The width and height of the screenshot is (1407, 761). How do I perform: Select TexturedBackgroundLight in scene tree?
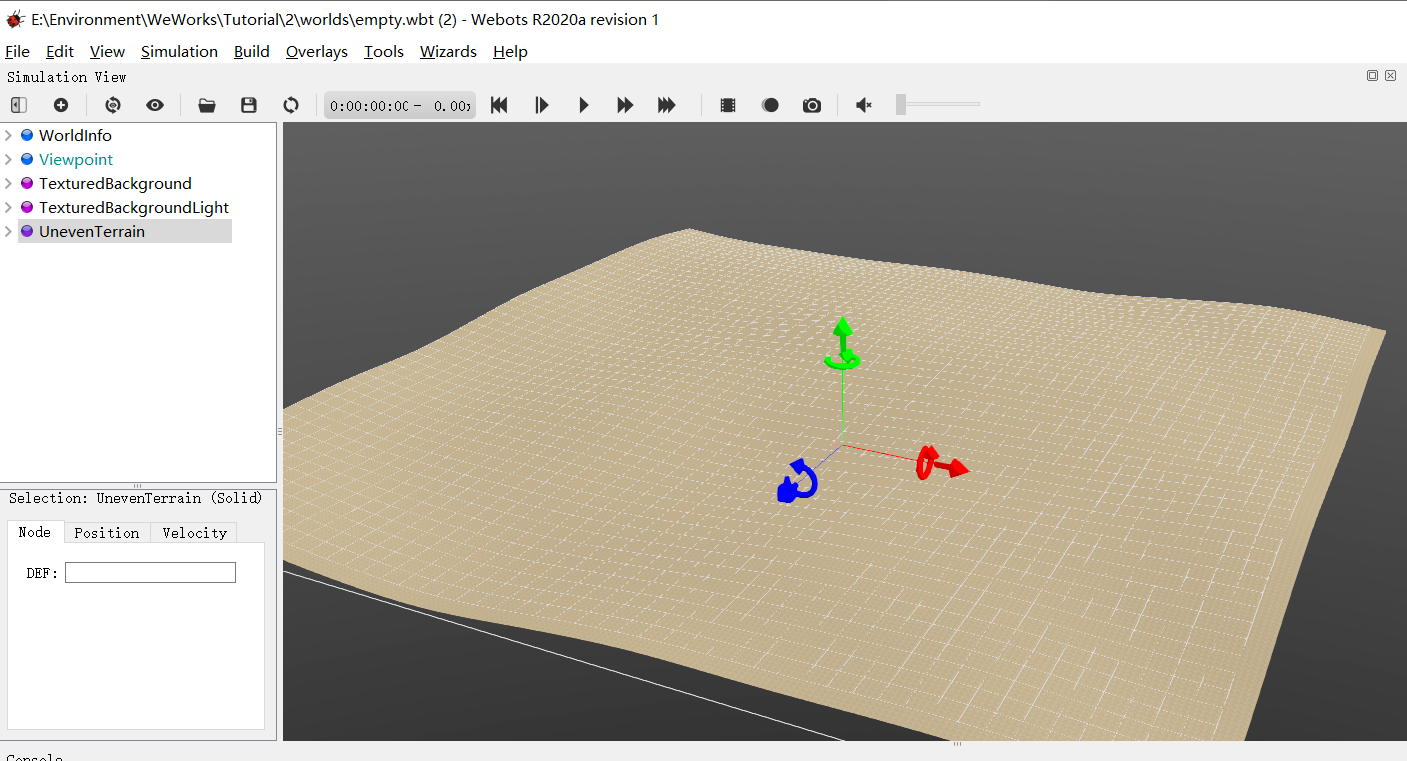[x=134, y=207]
